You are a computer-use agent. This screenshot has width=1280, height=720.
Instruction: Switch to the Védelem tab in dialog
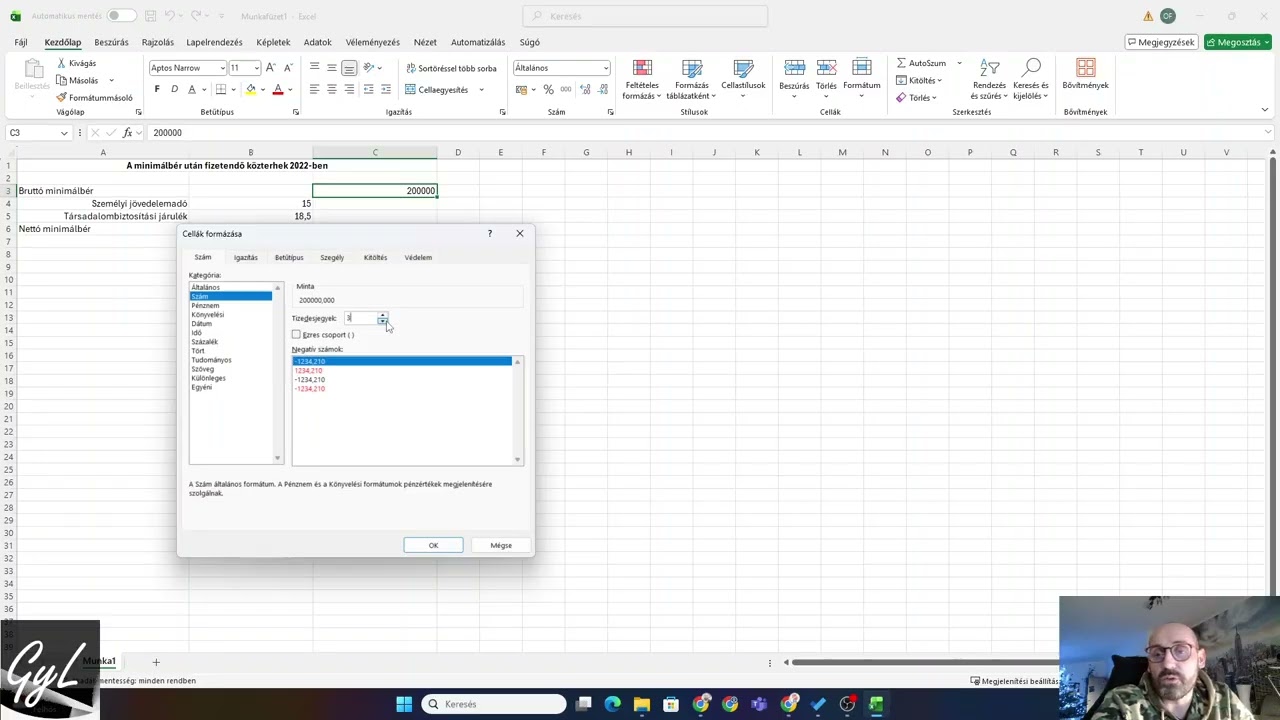click(418, 257)
